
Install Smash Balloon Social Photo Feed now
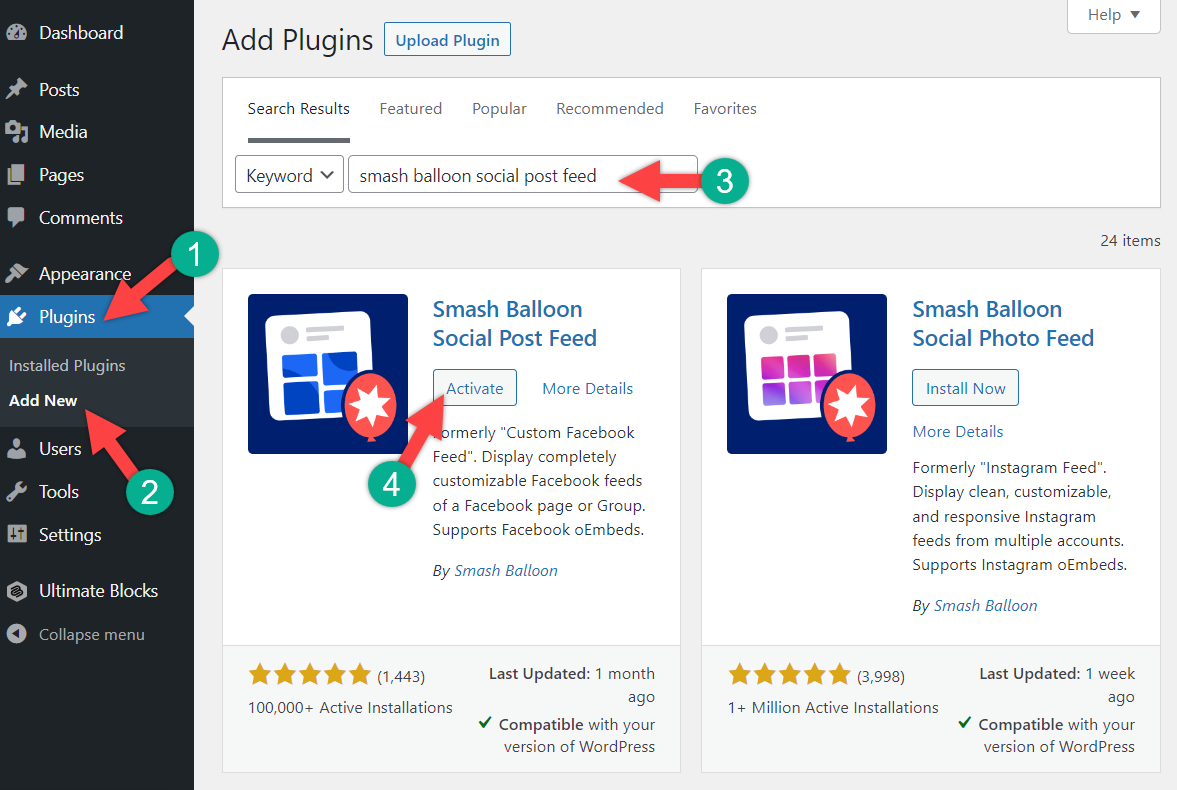(x=965, y=388)
